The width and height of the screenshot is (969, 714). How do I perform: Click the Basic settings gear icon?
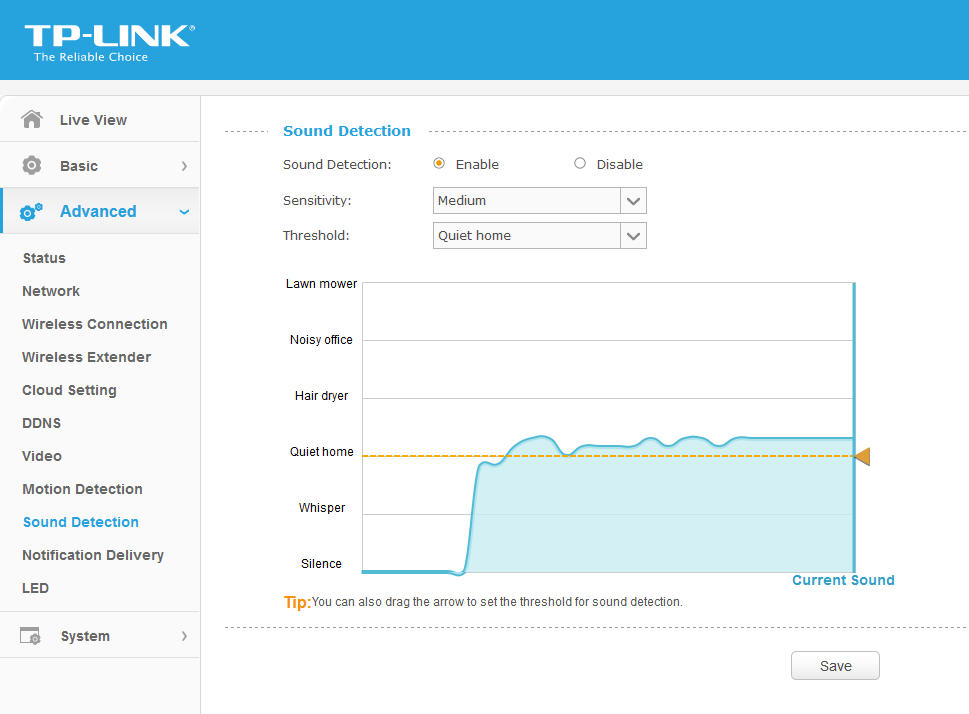(32, 165)
